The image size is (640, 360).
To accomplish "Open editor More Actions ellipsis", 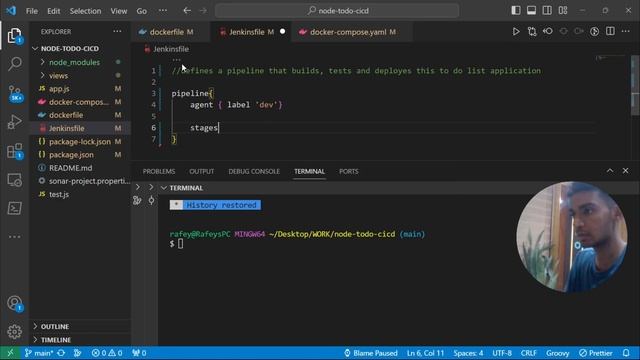I will (x=626, y=31).
